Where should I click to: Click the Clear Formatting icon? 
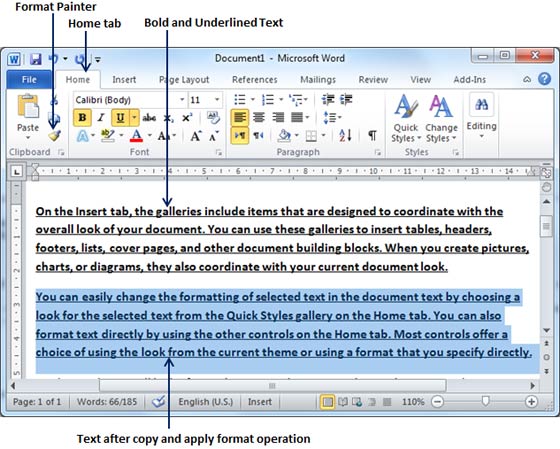214,118
